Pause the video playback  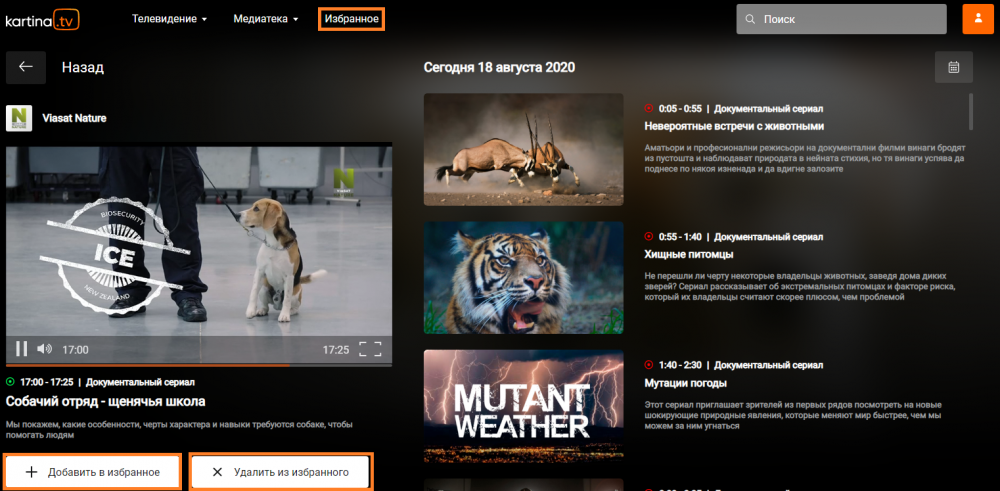[21, 349]
